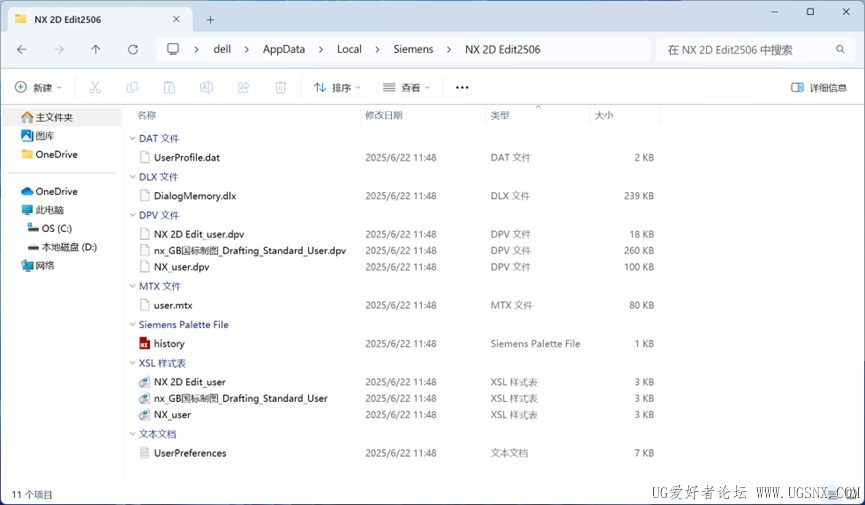Sort by 名称 column header

pyautogui.click(x=147, y=115)
